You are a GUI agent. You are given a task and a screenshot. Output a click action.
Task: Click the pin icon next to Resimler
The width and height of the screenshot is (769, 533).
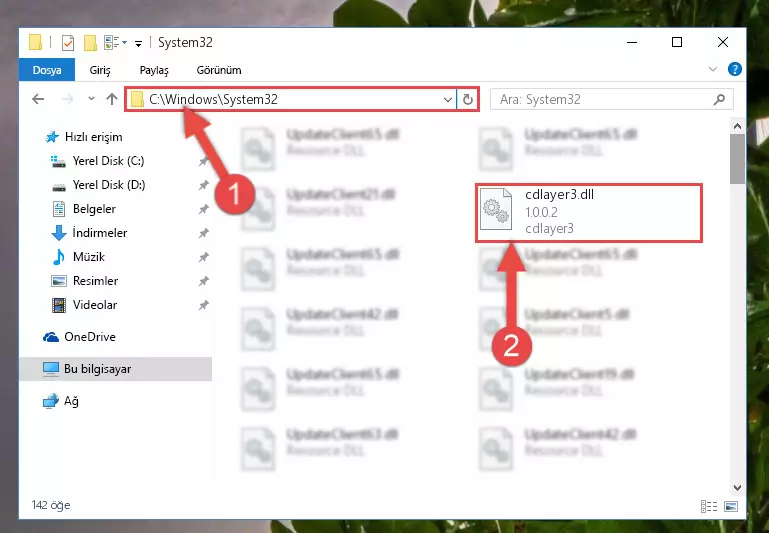pos(203,281)
